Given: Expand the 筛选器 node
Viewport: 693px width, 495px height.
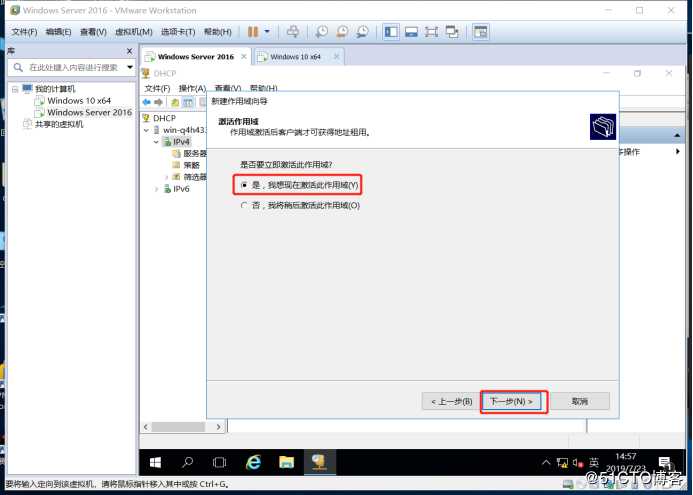Looking at the screenshot, I should click(167, 177).
